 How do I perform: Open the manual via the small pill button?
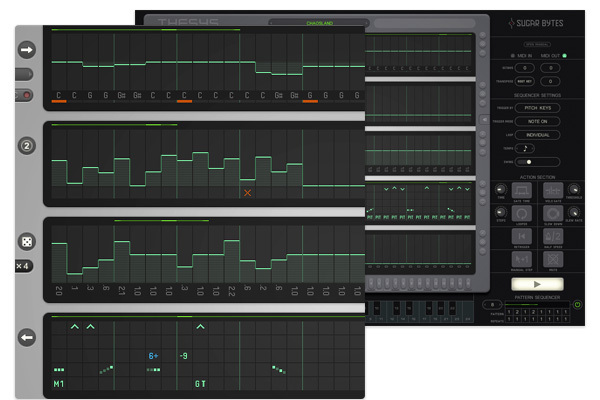537,44
